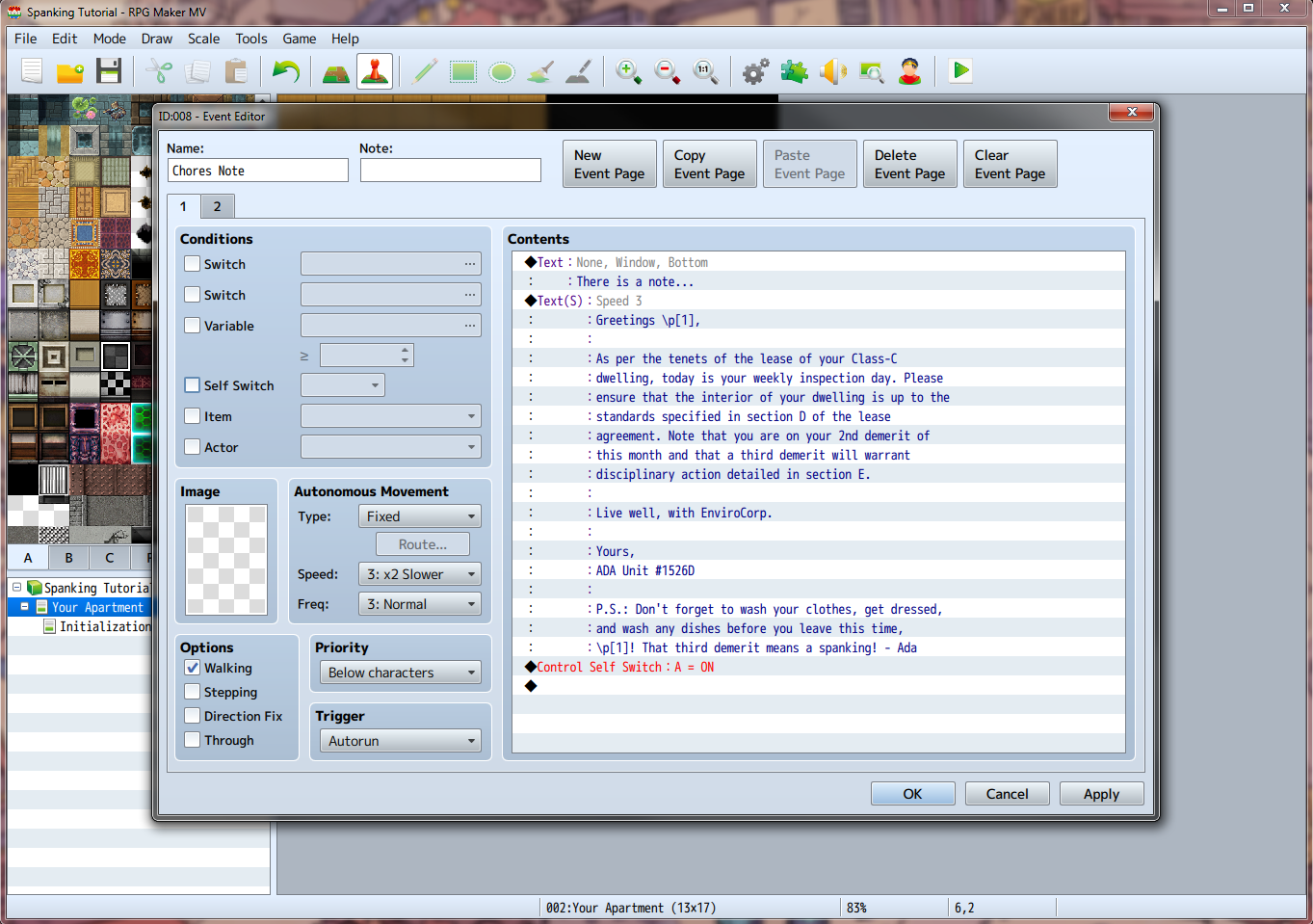Open the Tools menu
1313x924 pixels.
coord(251,39)
